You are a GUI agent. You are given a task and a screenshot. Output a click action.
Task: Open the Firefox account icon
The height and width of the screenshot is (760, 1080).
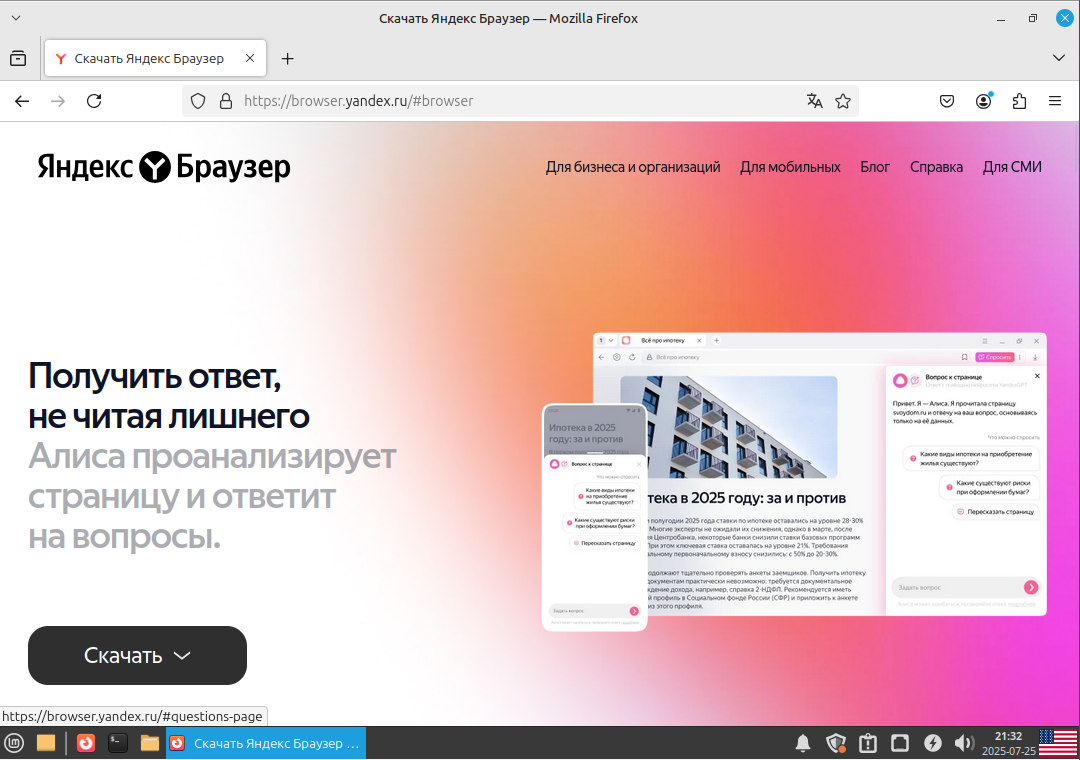(x=983, y=100)
